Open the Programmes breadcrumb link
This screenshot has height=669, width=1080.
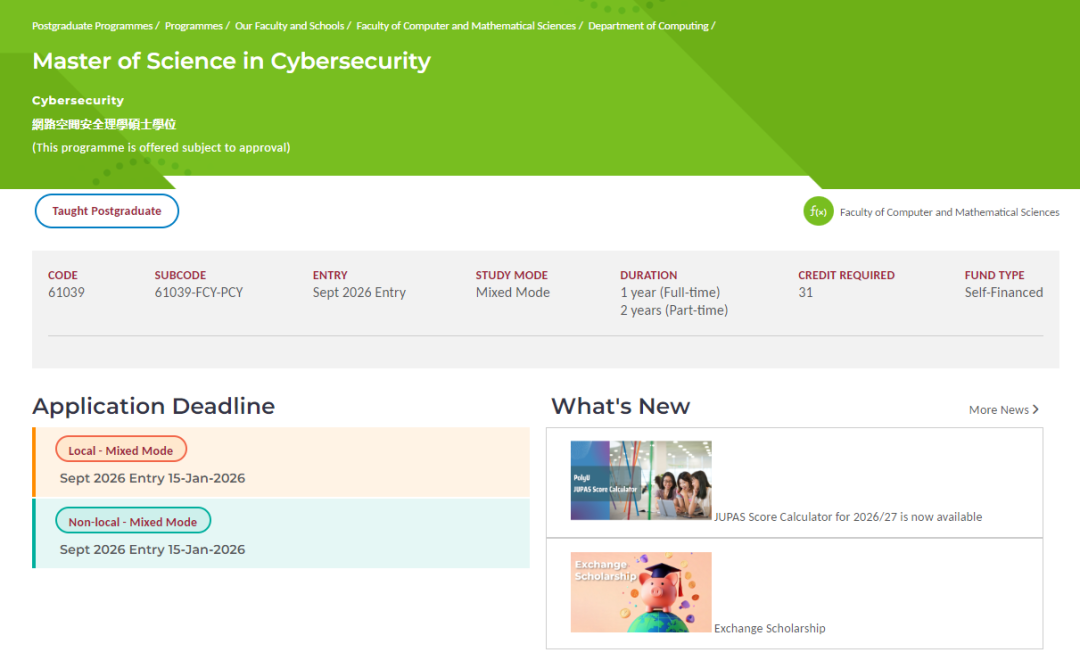pyautogui.click(x=194, y=26)
